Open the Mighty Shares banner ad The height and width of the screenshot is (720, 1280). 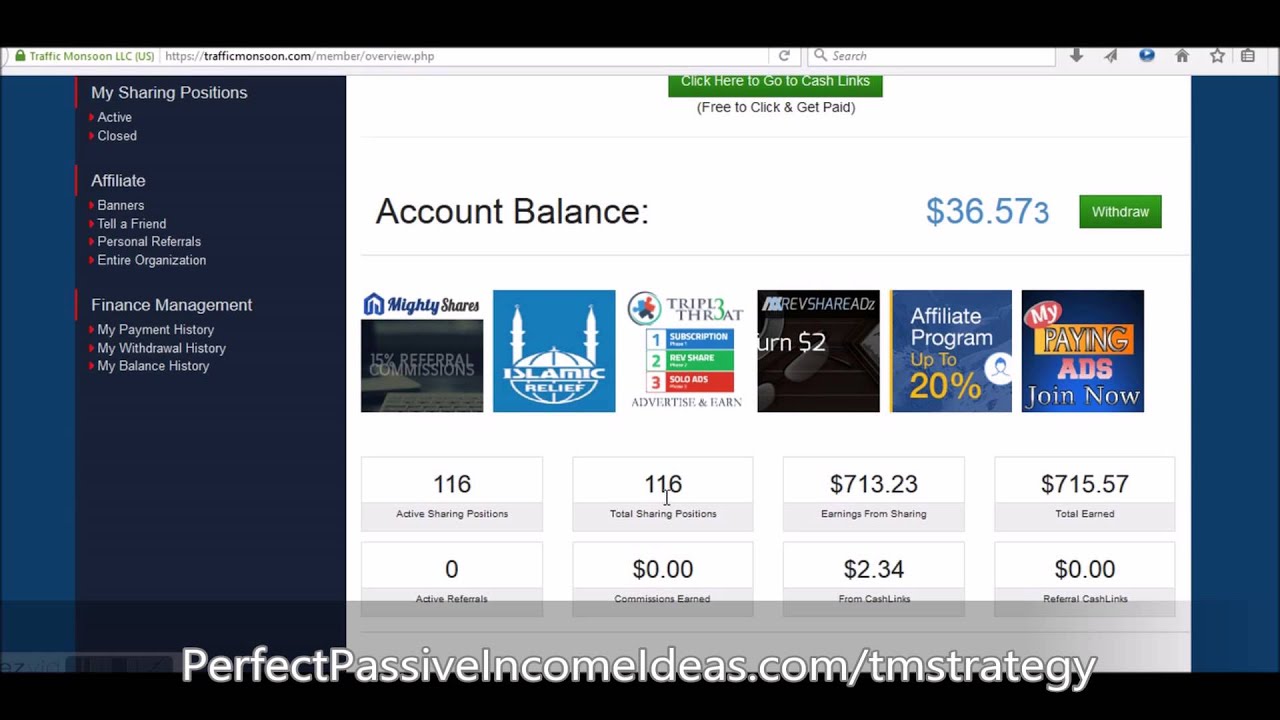click(422, 351)
